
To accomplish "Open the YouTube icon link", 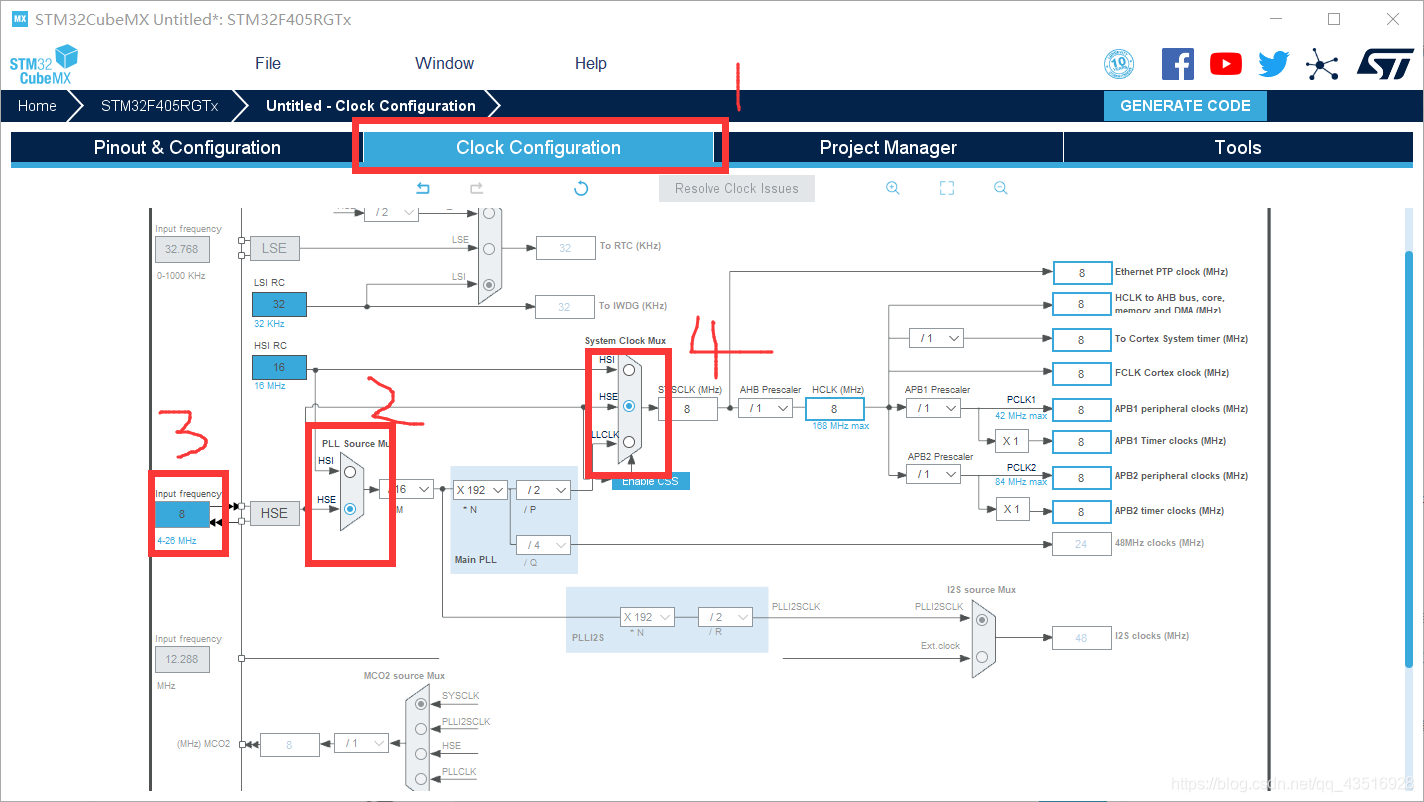I will tap(1226, 64).
